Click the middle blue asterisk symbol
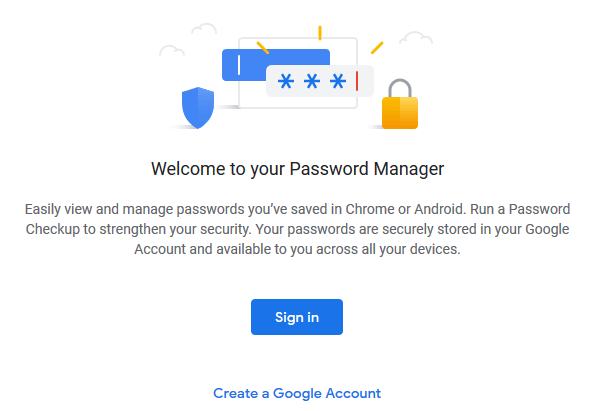 312,81
